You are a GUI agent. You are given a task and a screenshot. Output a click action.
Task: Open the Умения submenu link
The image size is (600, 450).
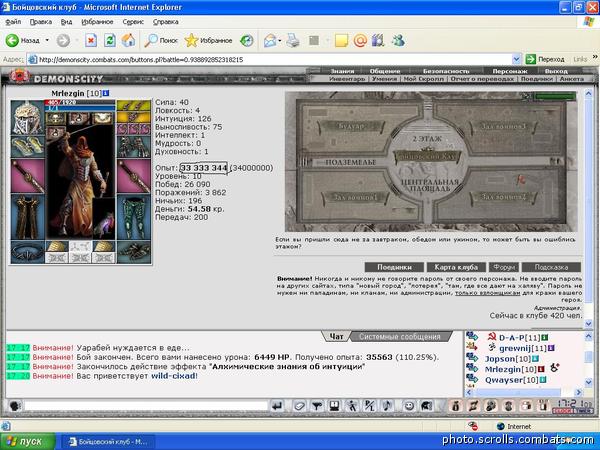pos(384,79)
